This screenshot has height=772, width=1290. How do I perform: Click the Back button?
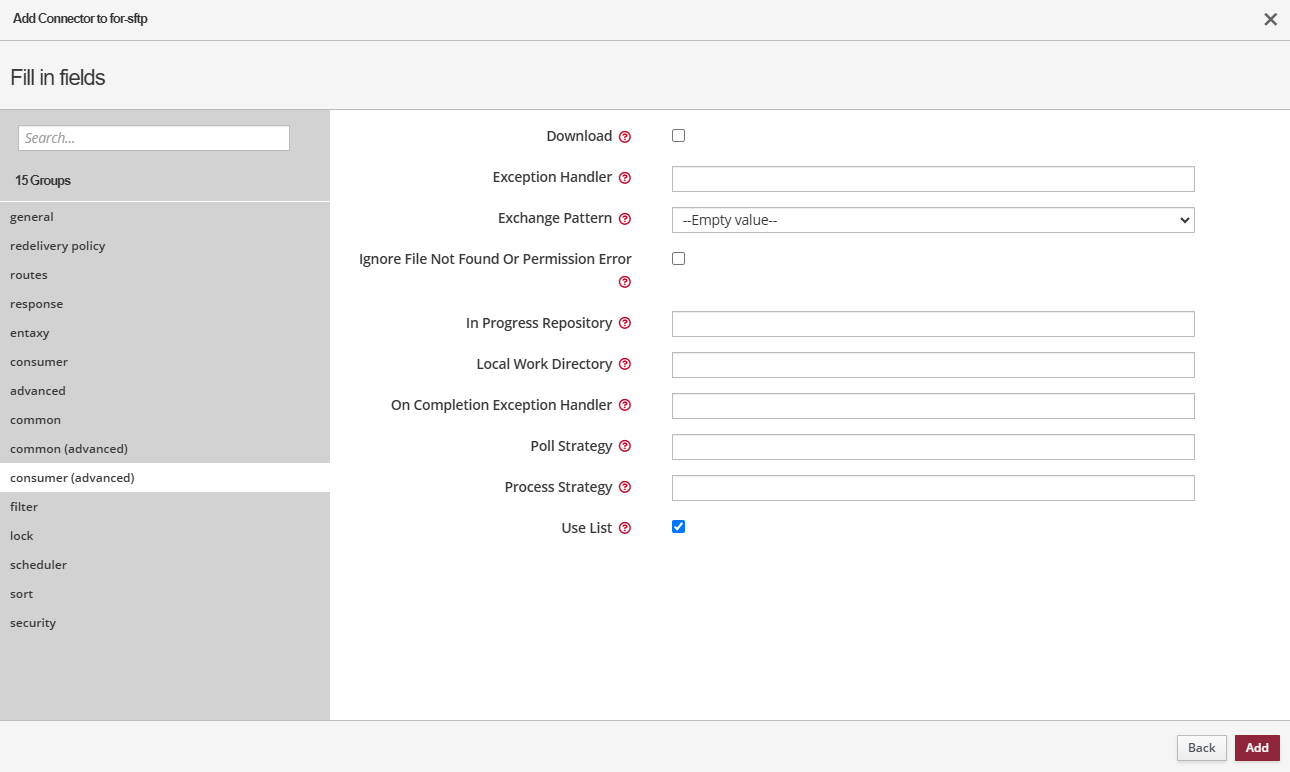click(x=1201, y=748)
